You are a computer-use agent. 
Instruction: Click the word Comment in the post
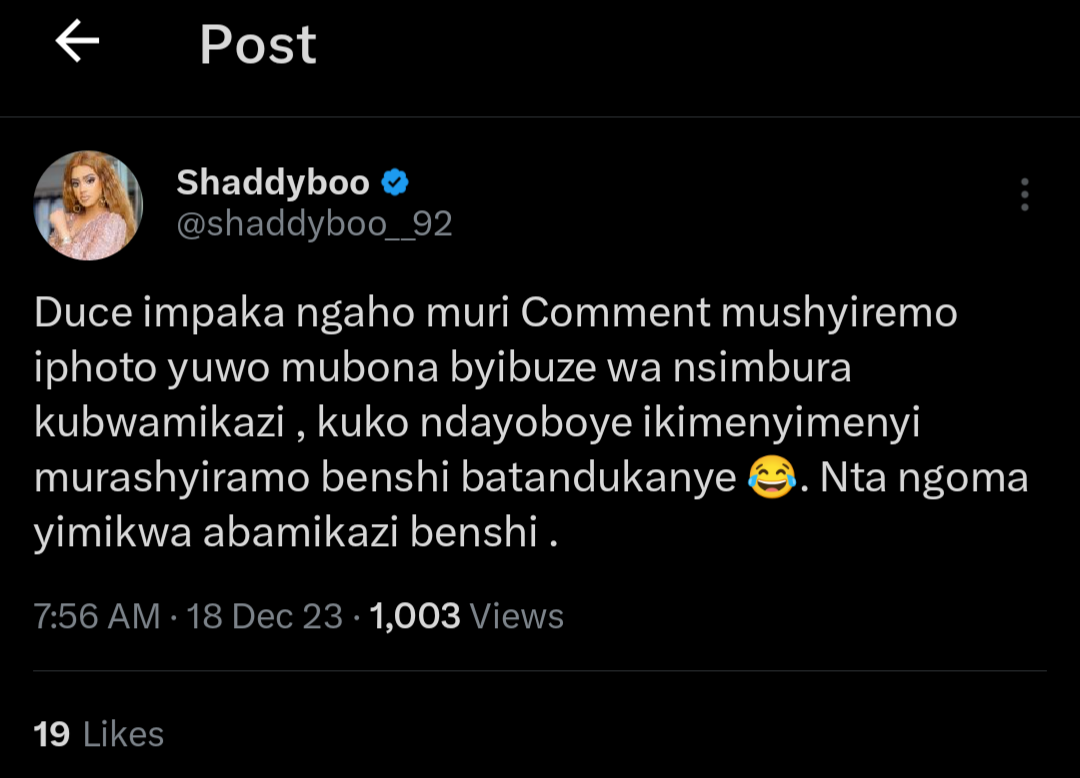[612, 314]
